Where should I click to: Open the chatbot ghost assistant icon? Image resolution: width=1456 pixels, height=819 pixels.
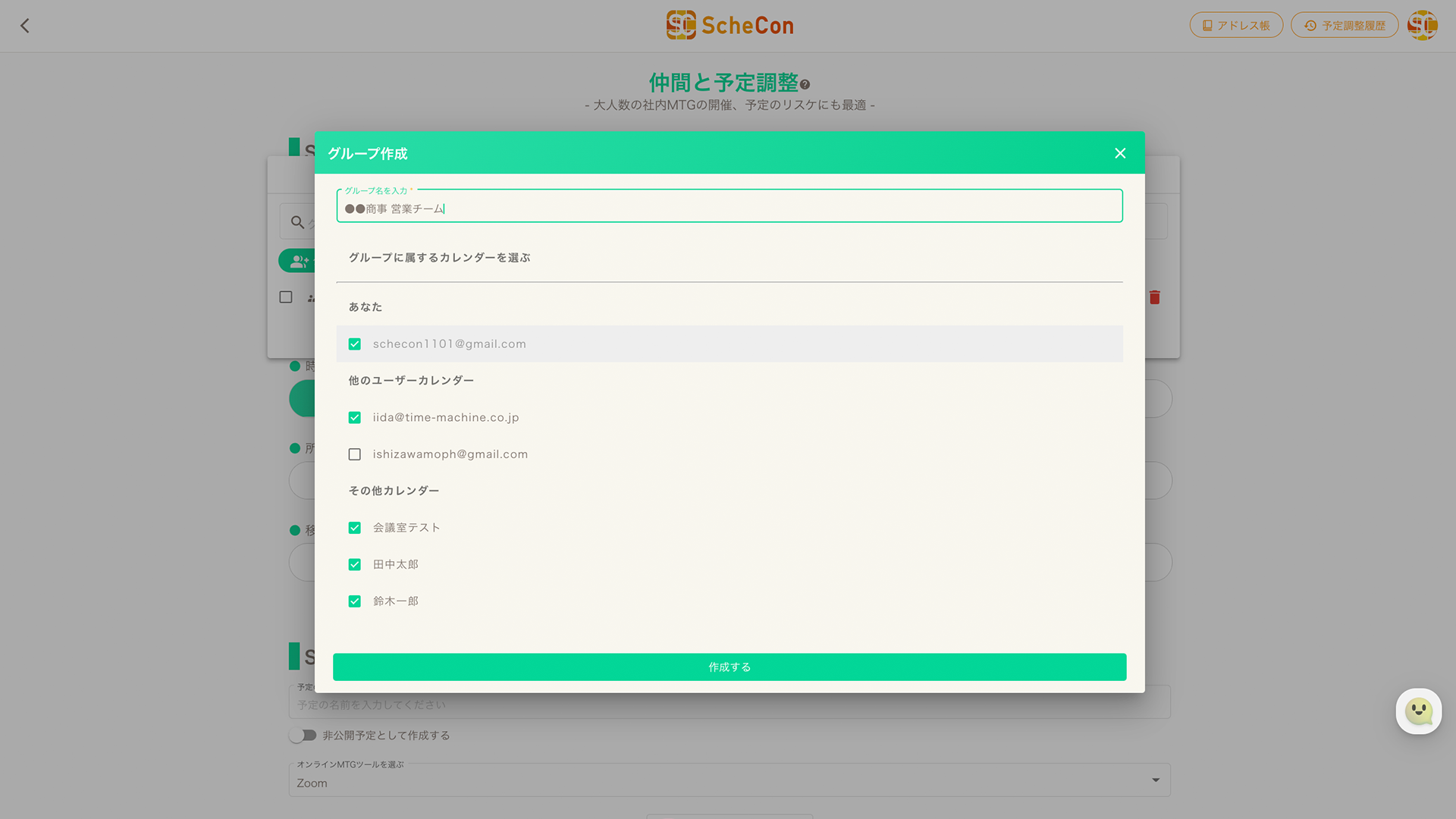(x=1418, y=711)
